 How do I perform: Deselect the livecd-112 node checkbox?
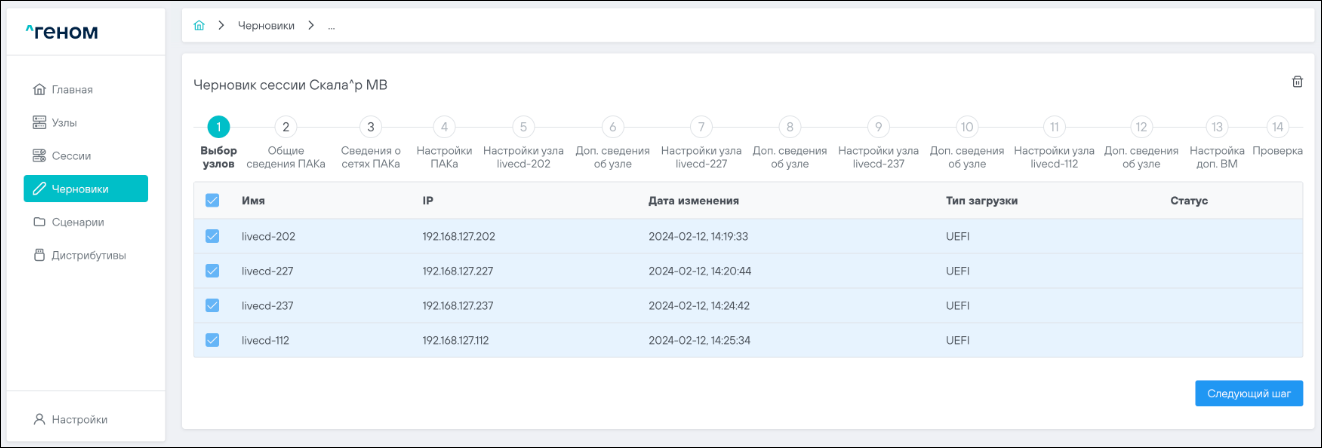tap(212, 340)
